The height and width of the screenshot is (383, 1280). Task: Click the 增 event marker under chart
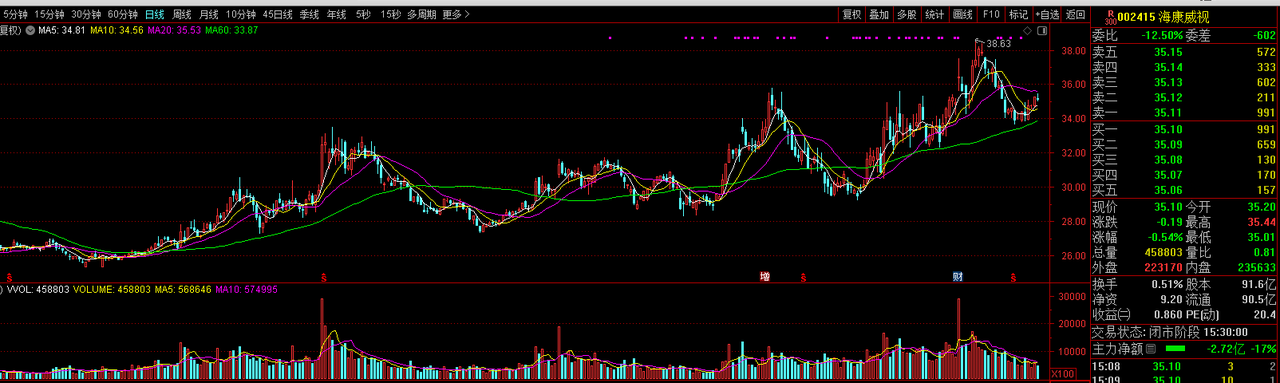764,275
